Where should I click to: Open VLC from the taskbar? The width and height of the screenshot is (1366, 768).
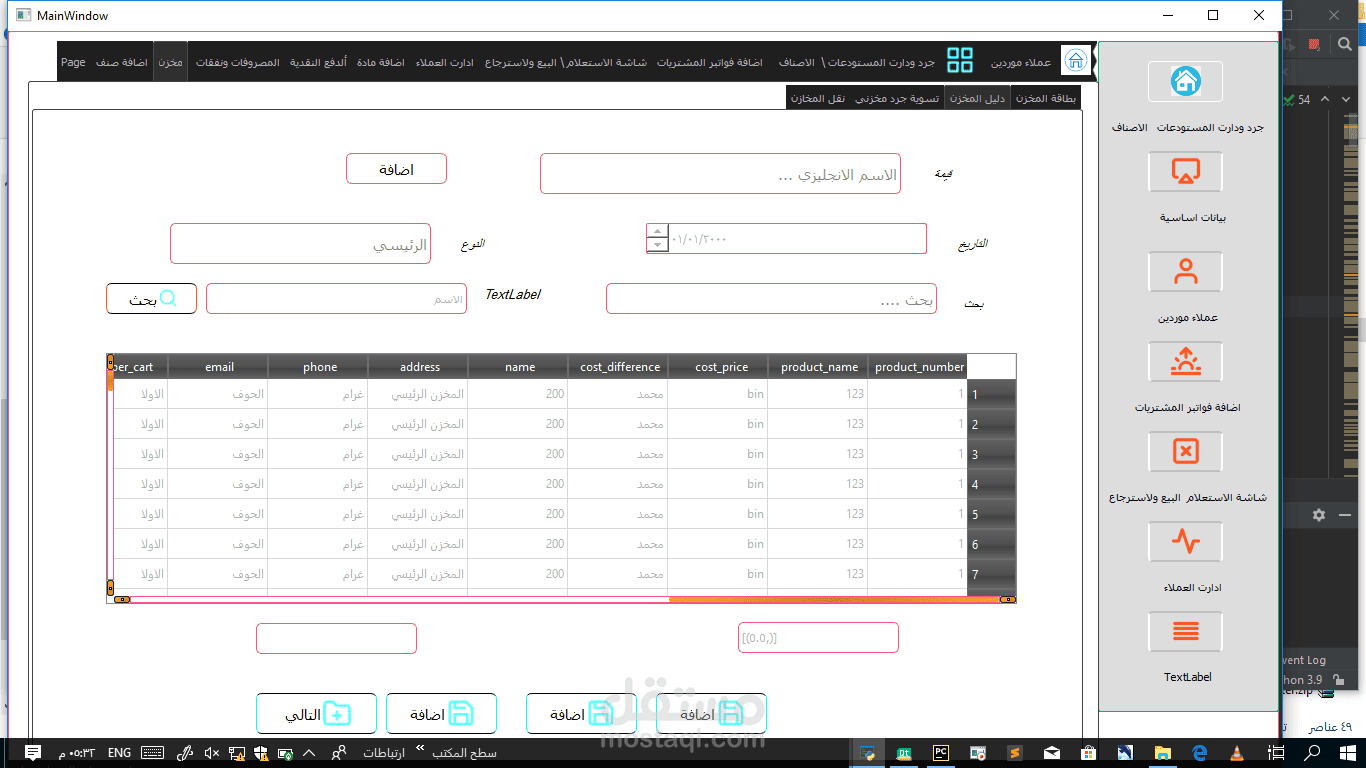1237,753
